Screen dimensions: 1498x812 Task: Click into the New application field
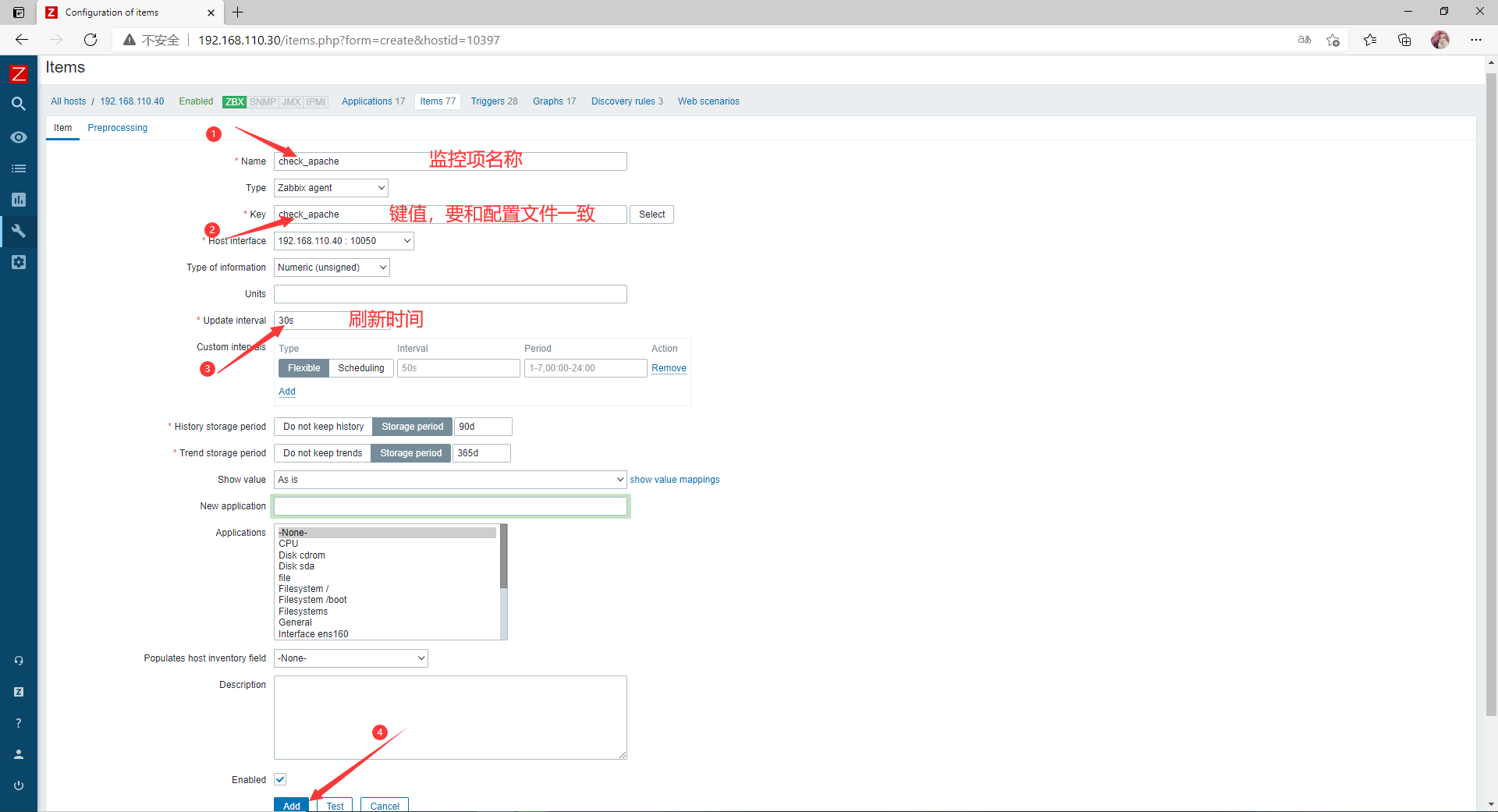point(450,506)
